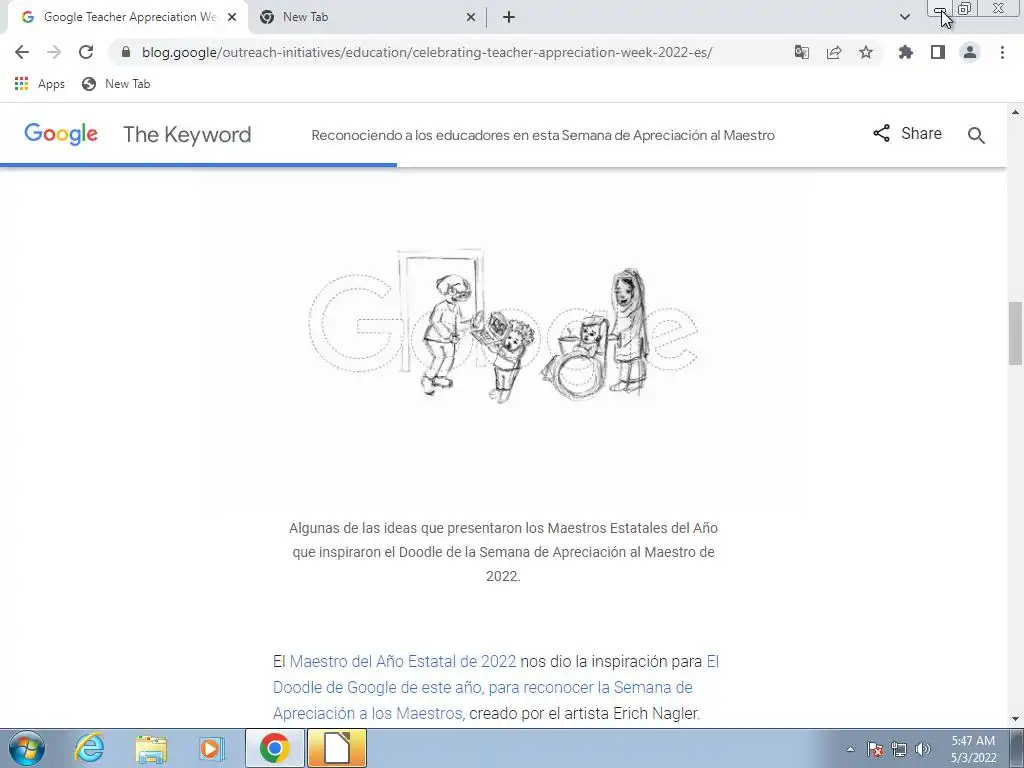The image size is (1024, 768).
Task: Open Windows Explorer folder in taskbar
Action: [151, 748]
